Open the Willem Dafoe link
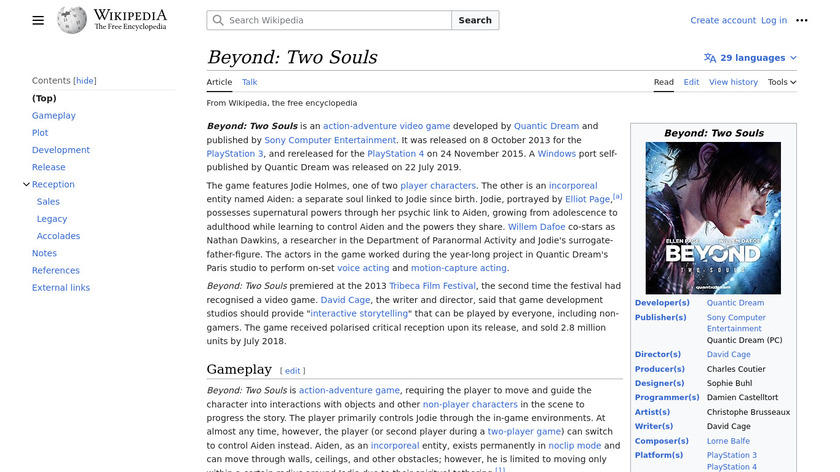This screenshot has height=472, width=840. (536, 227)
